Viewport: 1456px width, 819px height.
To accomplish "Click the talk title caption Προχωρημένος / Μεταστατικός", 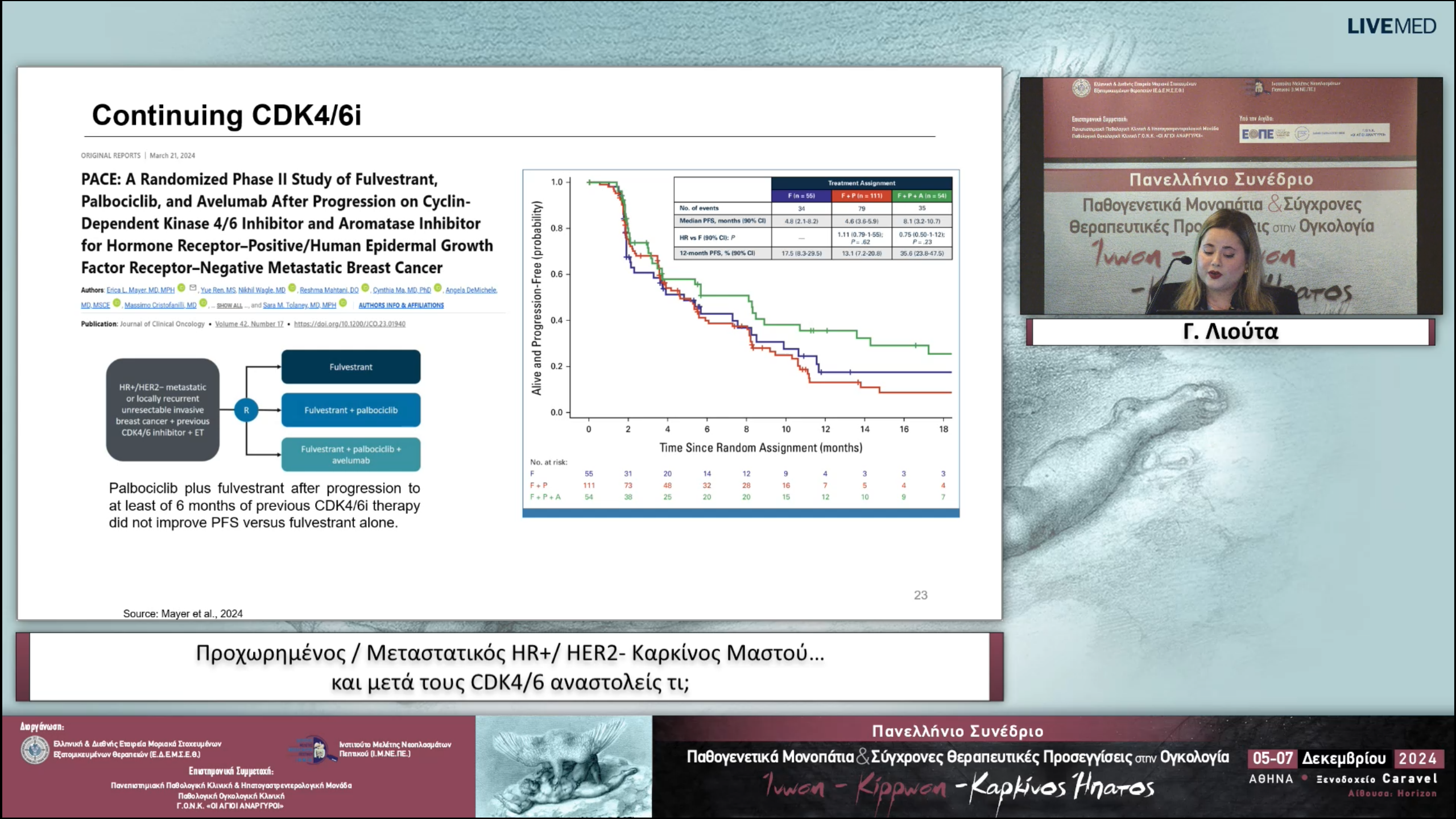I will point(510,667).
